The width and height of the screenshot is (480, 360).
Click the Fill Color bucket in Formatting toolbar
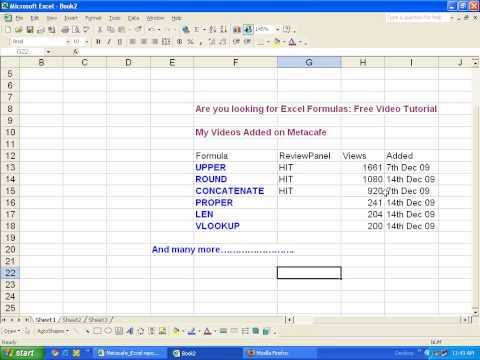pyautogui.click(x=277, y=42)
